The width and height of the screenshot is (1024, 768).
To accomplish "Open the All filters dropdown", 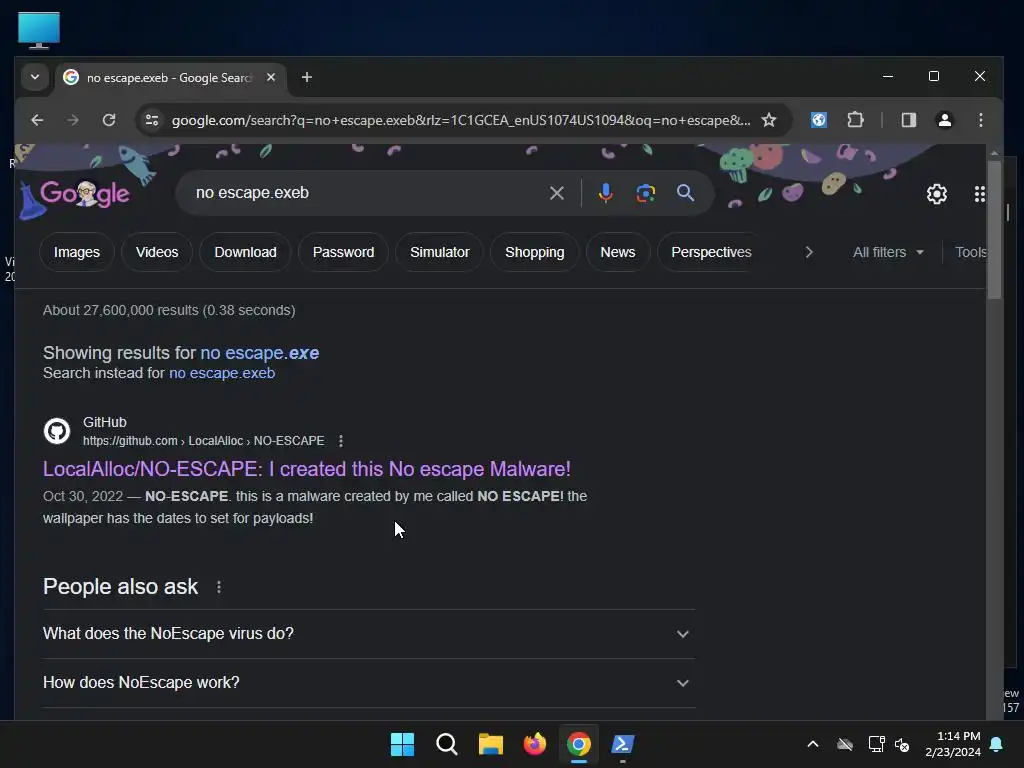I will click(x=888, y=252).
